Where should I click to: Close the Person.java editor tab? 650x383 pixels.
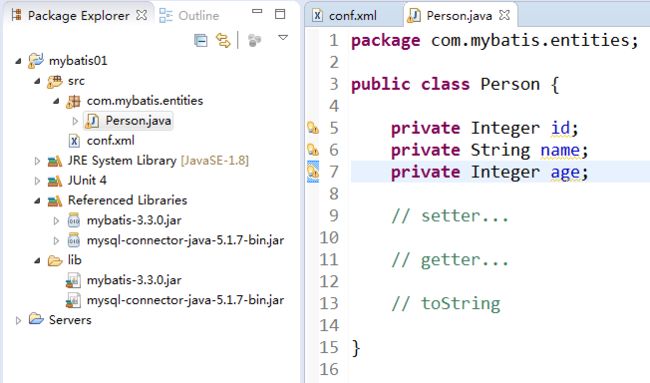coord(504,15)
